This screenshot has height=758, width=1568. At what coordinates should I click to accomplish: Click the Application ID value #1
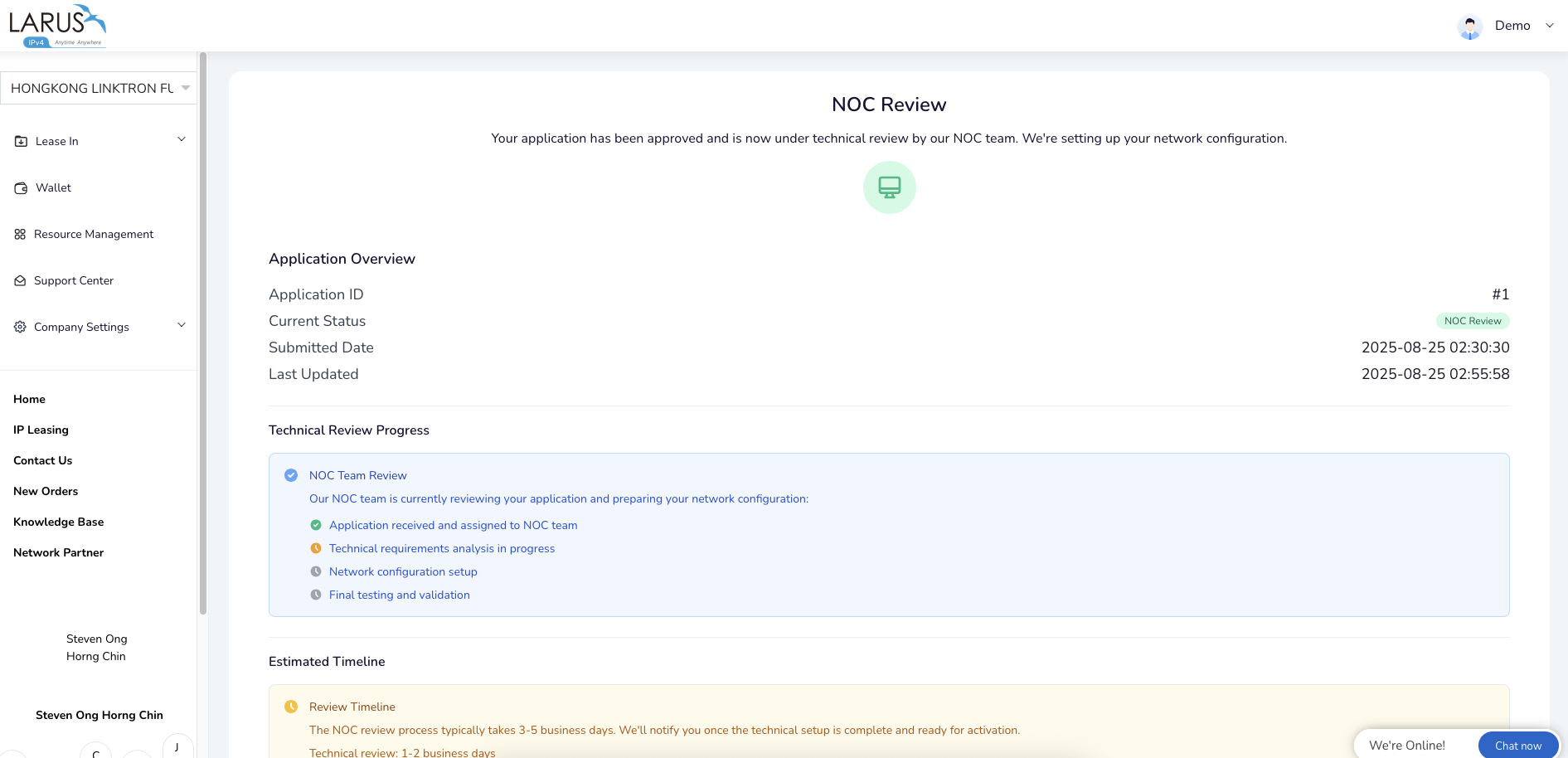[1501, 294]
